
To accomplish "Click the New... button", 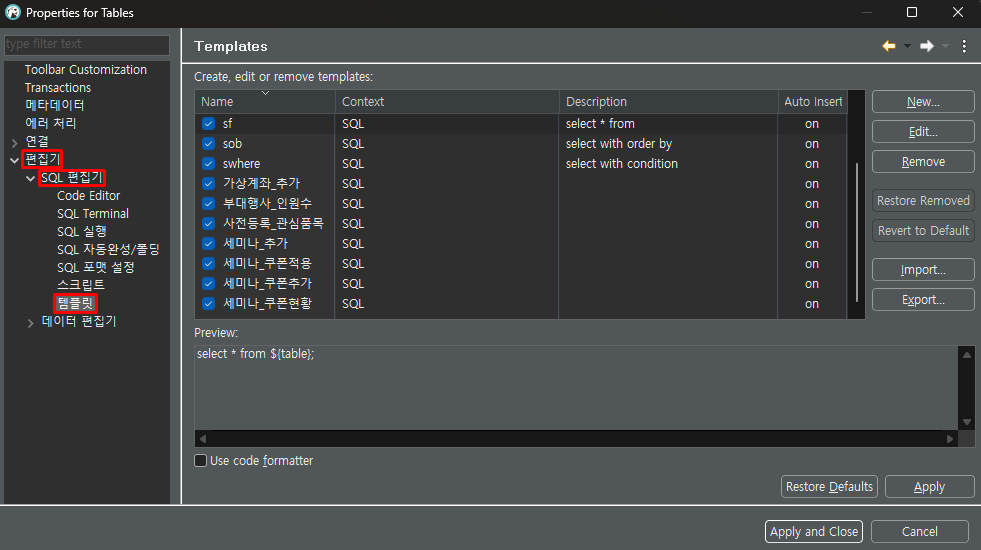I will tap(923, 101).
